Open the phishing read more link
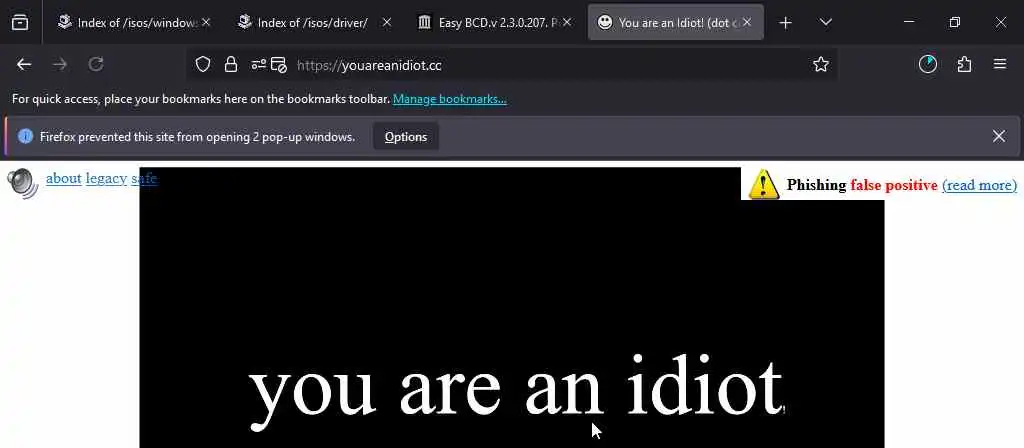The width and height of the screenshot is (1024, 448). click(980, 185)
